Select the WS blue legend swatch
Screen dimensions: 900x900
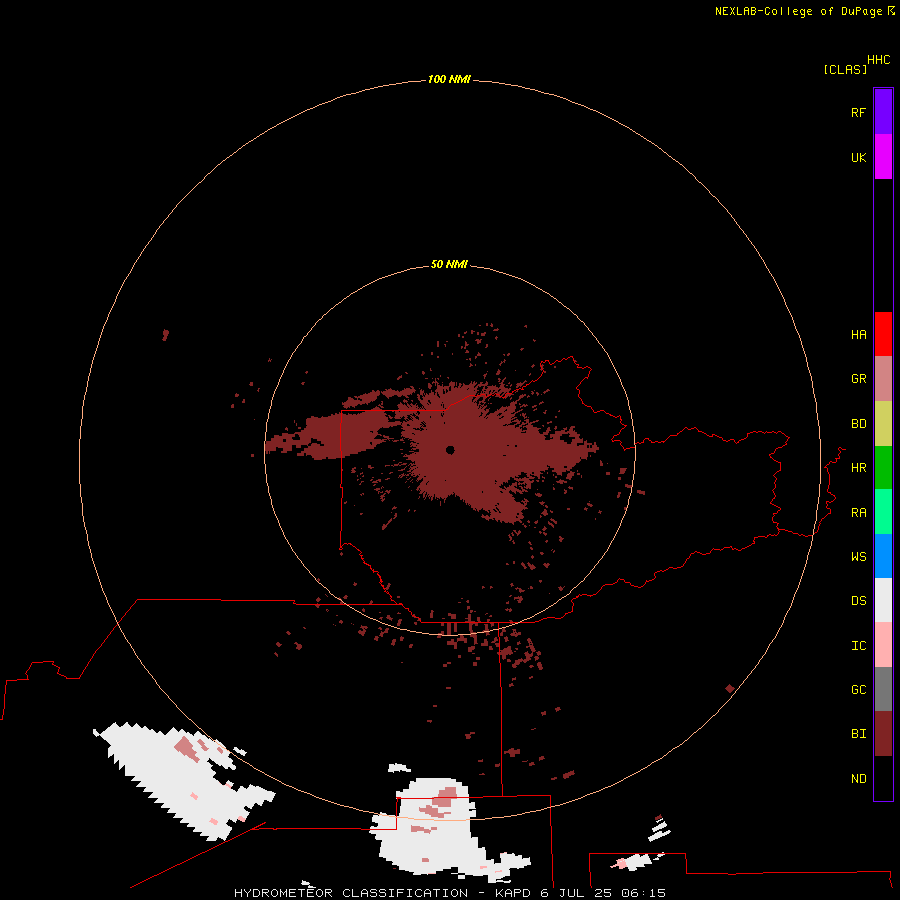click(x=883, y=556)
